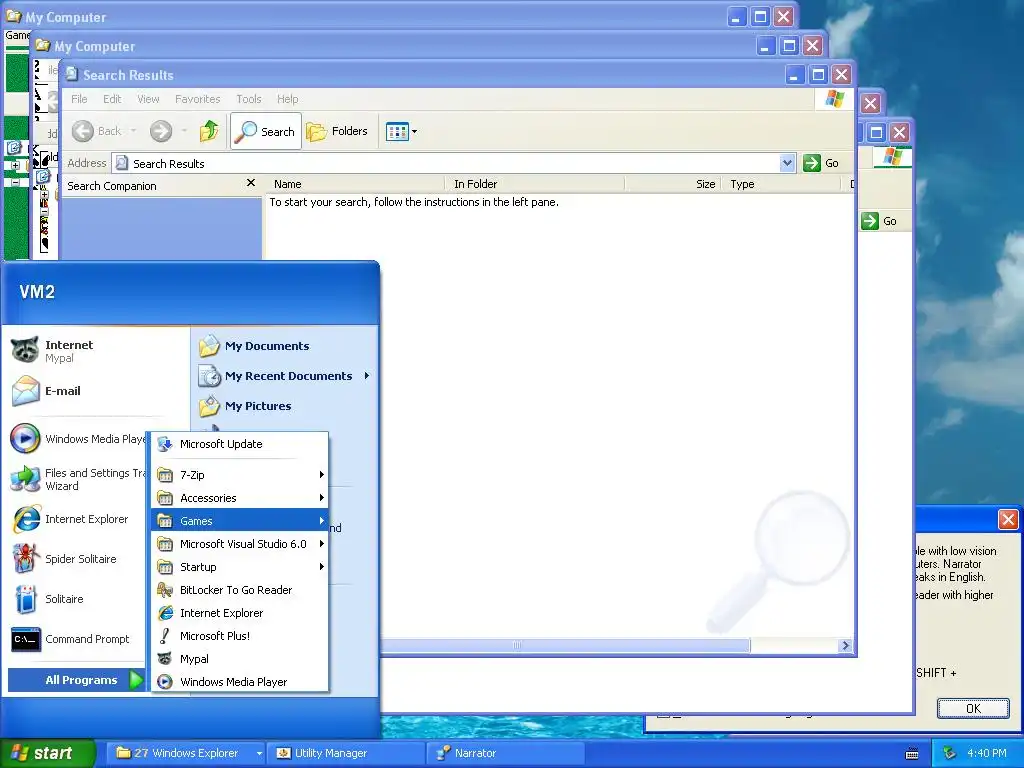The height and width of the screenshot is (768, 1024).
Task: Expand Microsoft Visual Studio 6.0 folder
Action: click(240, 544)
